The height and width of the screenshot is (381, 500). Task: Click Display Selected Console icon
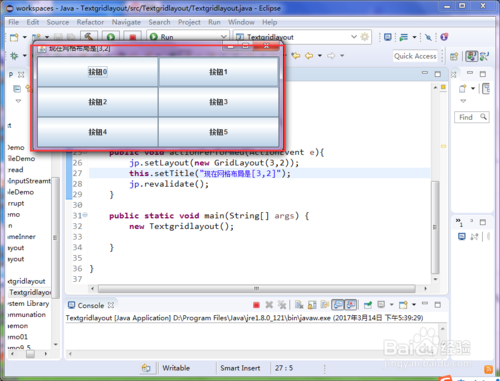(x=381, y=305)
